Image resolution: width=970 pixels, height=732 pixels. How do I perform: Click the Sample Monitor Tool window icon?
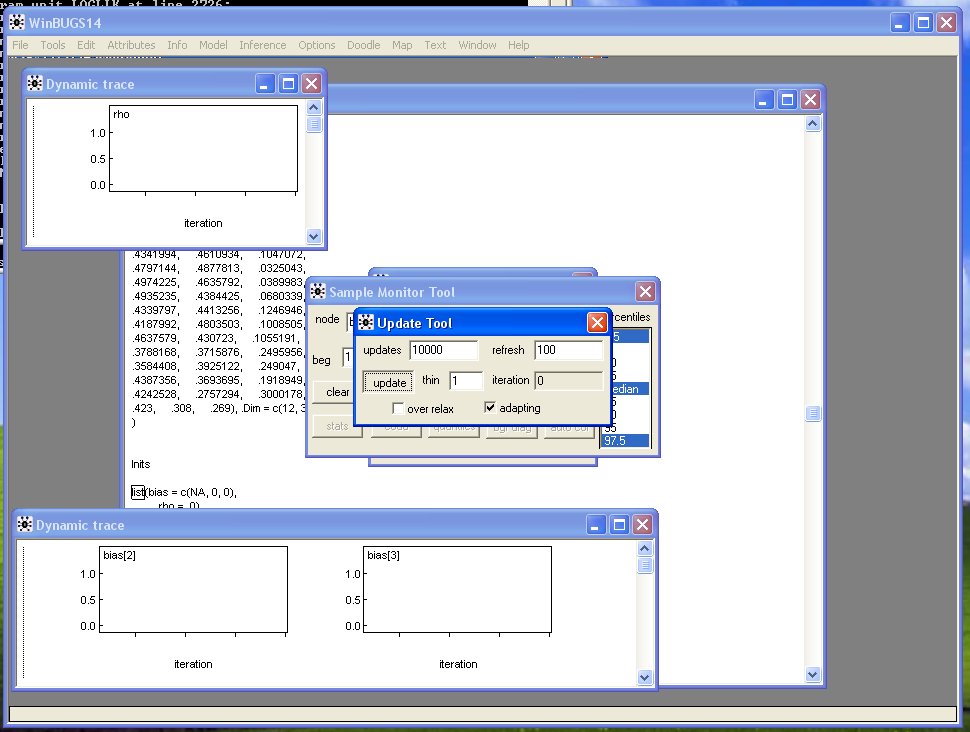click(318, 292)
